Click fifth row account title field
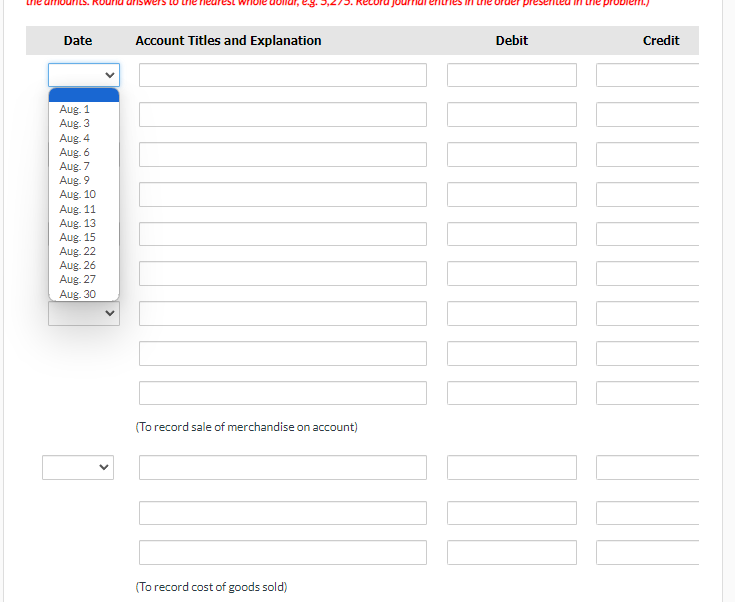This screenshot has width=735, height=602. pyautogui.click(x=283, y=234)
